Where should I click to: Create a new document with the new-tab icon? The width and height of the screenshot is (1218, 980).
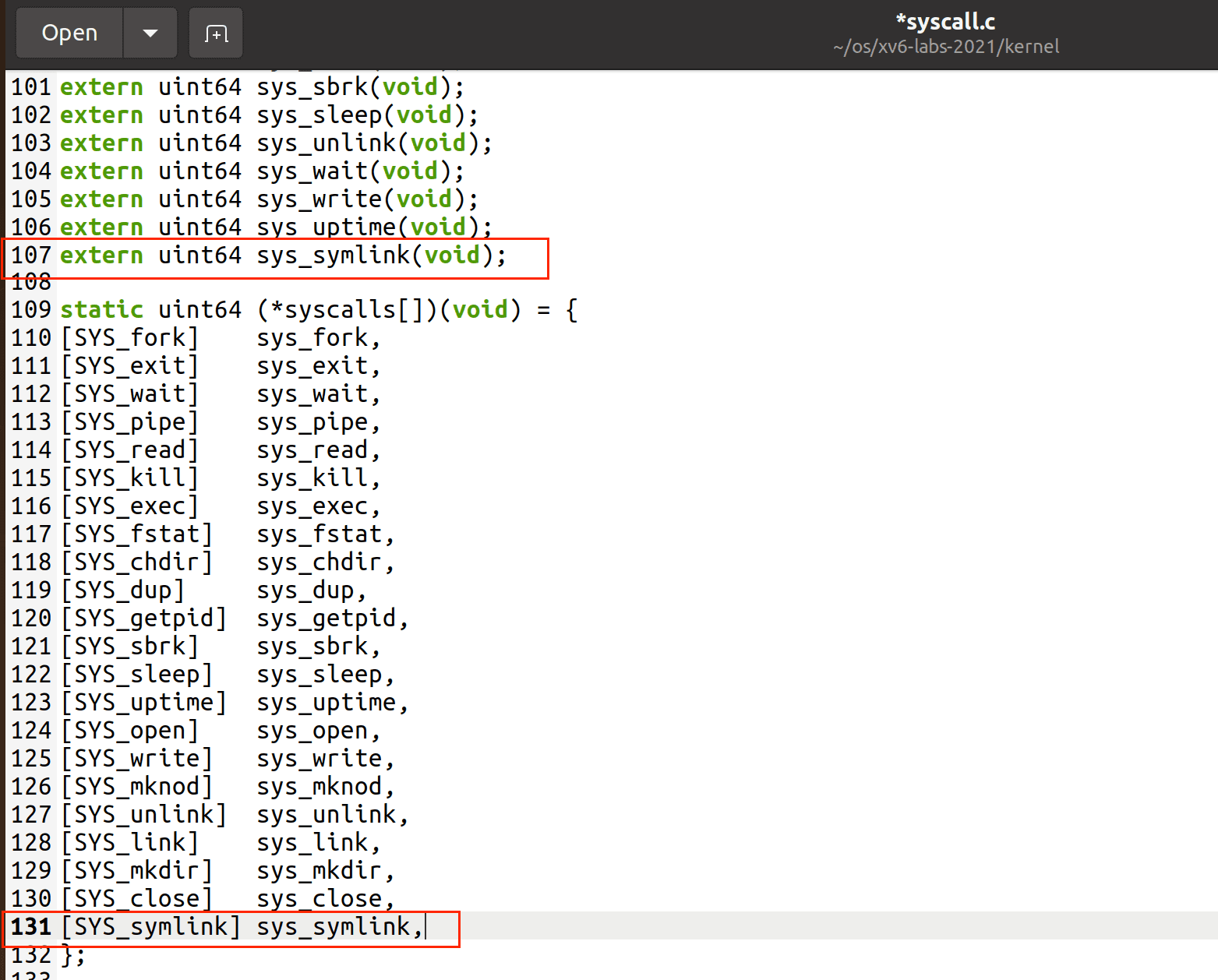(216, 33)
